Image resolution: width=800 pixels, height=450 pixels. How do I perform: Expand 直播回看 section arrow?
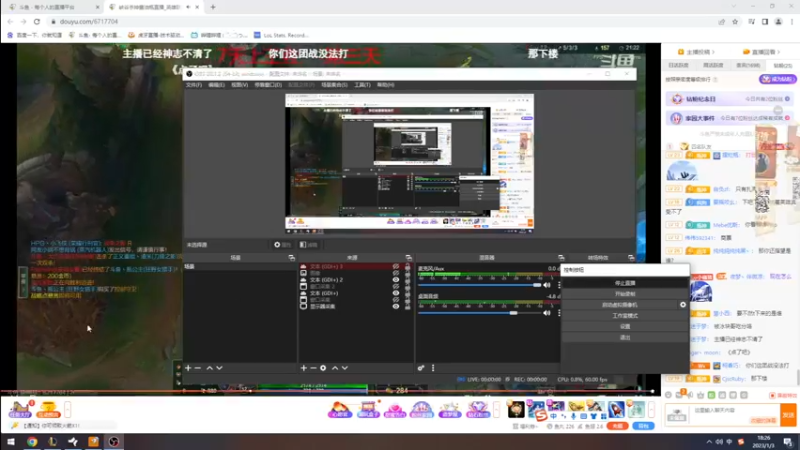tap(779, 52)
